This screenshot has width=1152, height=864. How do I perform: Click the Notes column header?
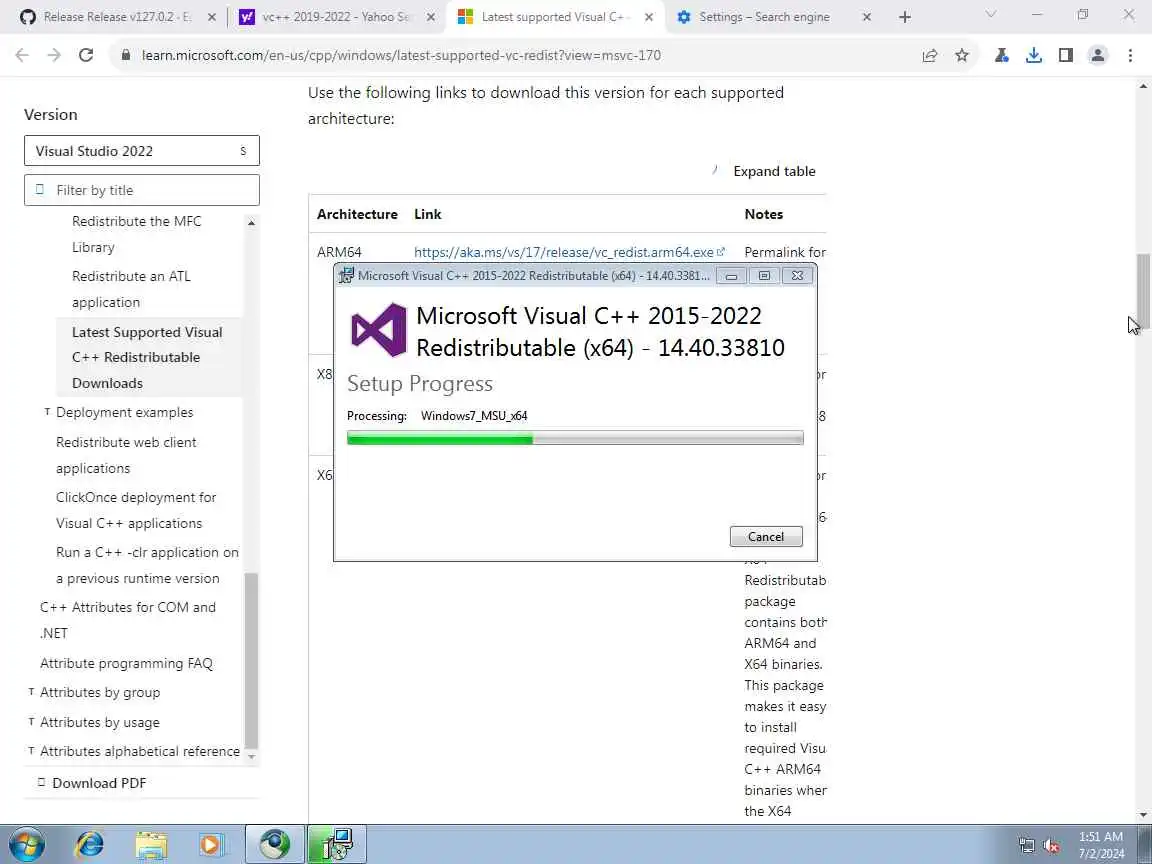tap(763, 214)
